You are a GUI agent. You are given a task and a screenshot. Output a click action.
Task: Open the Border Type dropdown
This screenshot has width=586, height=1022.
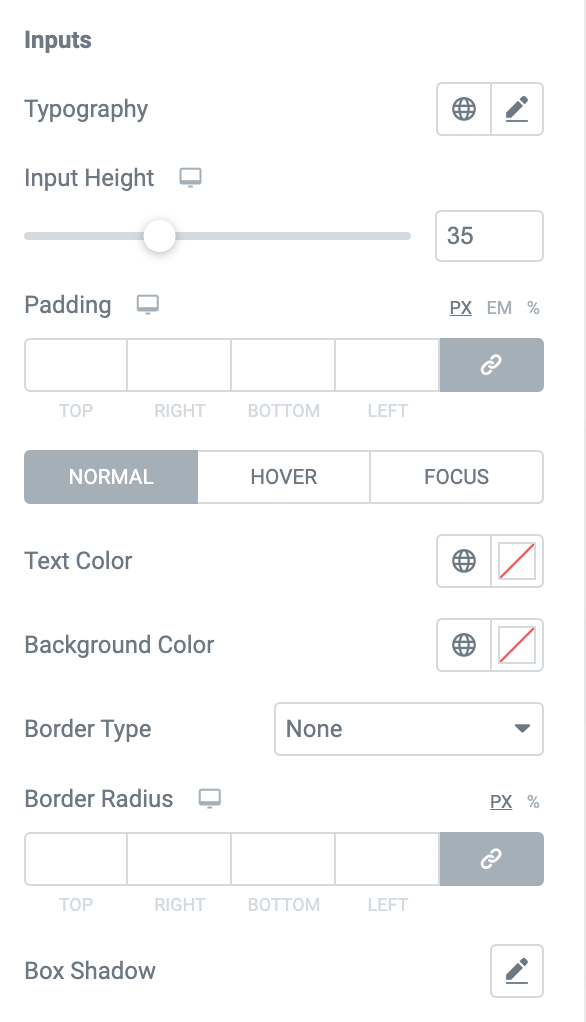coord(408,729)
